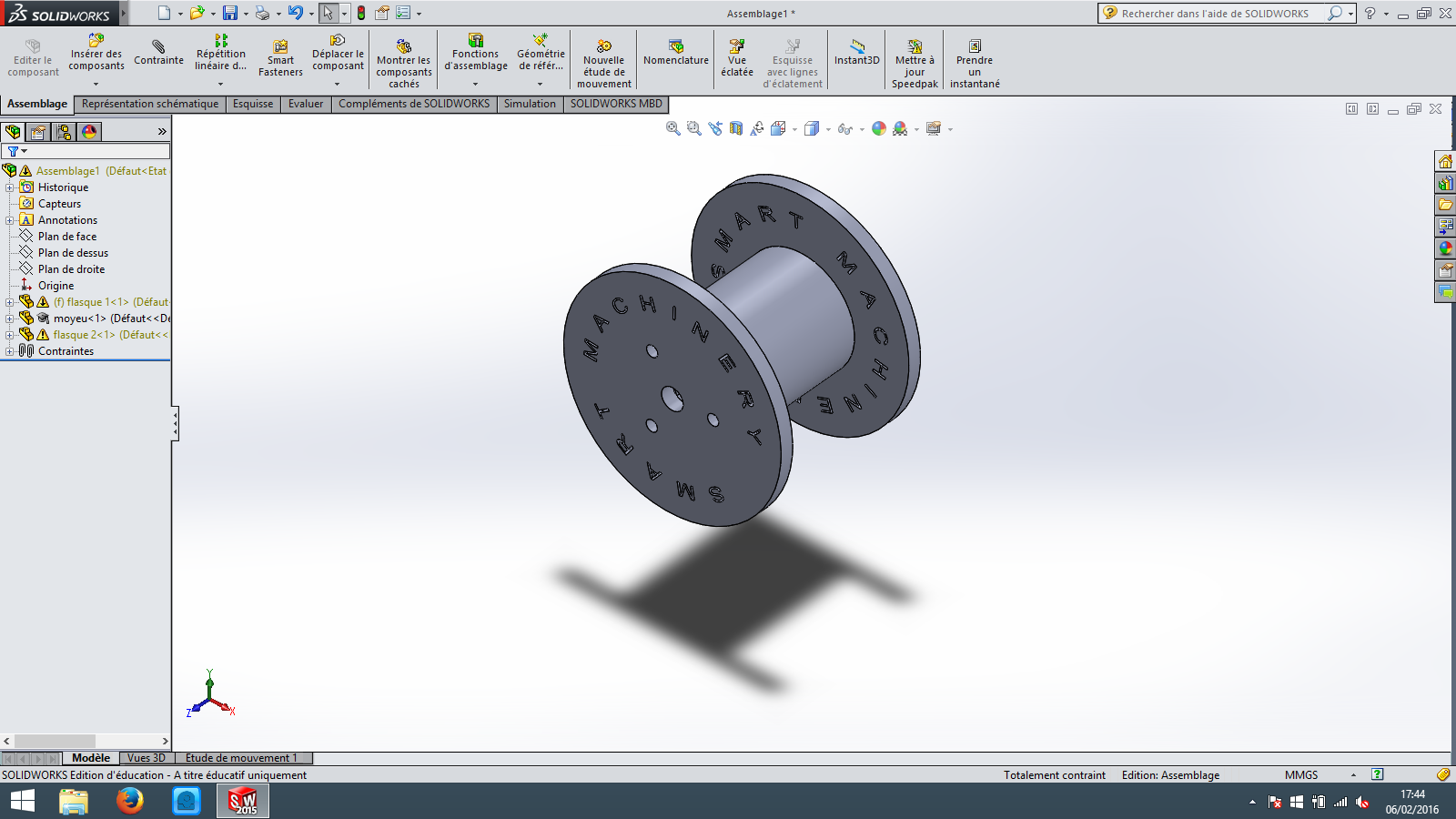Launch Smart Fasteners tool
Image resolution: width=1456 pixels, height=819 pixels.
(280, 58)
